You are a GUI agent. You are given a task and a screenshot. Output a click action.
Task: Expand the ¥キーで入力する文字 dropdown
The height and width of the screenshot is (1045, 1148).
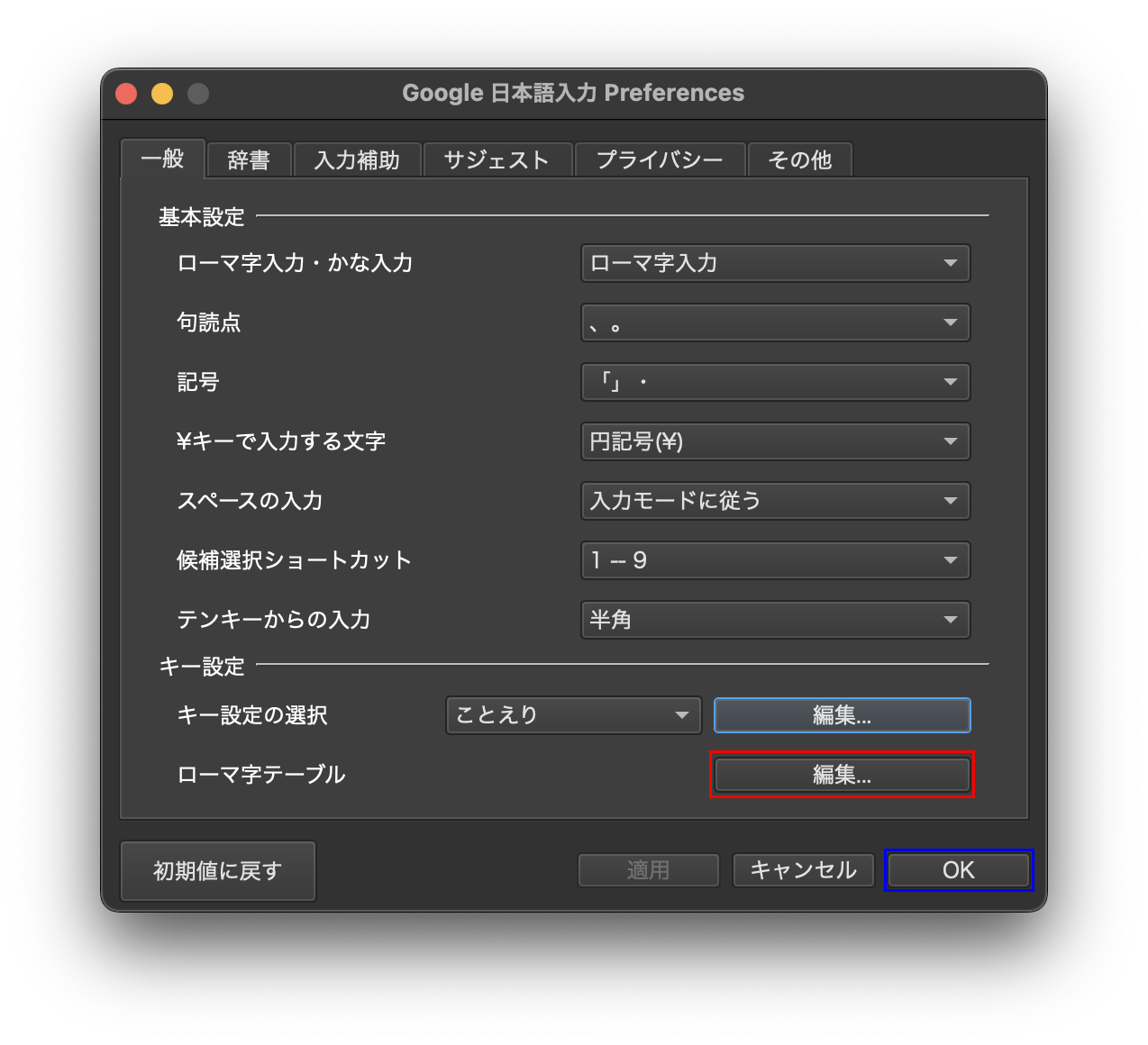point(775,441)
